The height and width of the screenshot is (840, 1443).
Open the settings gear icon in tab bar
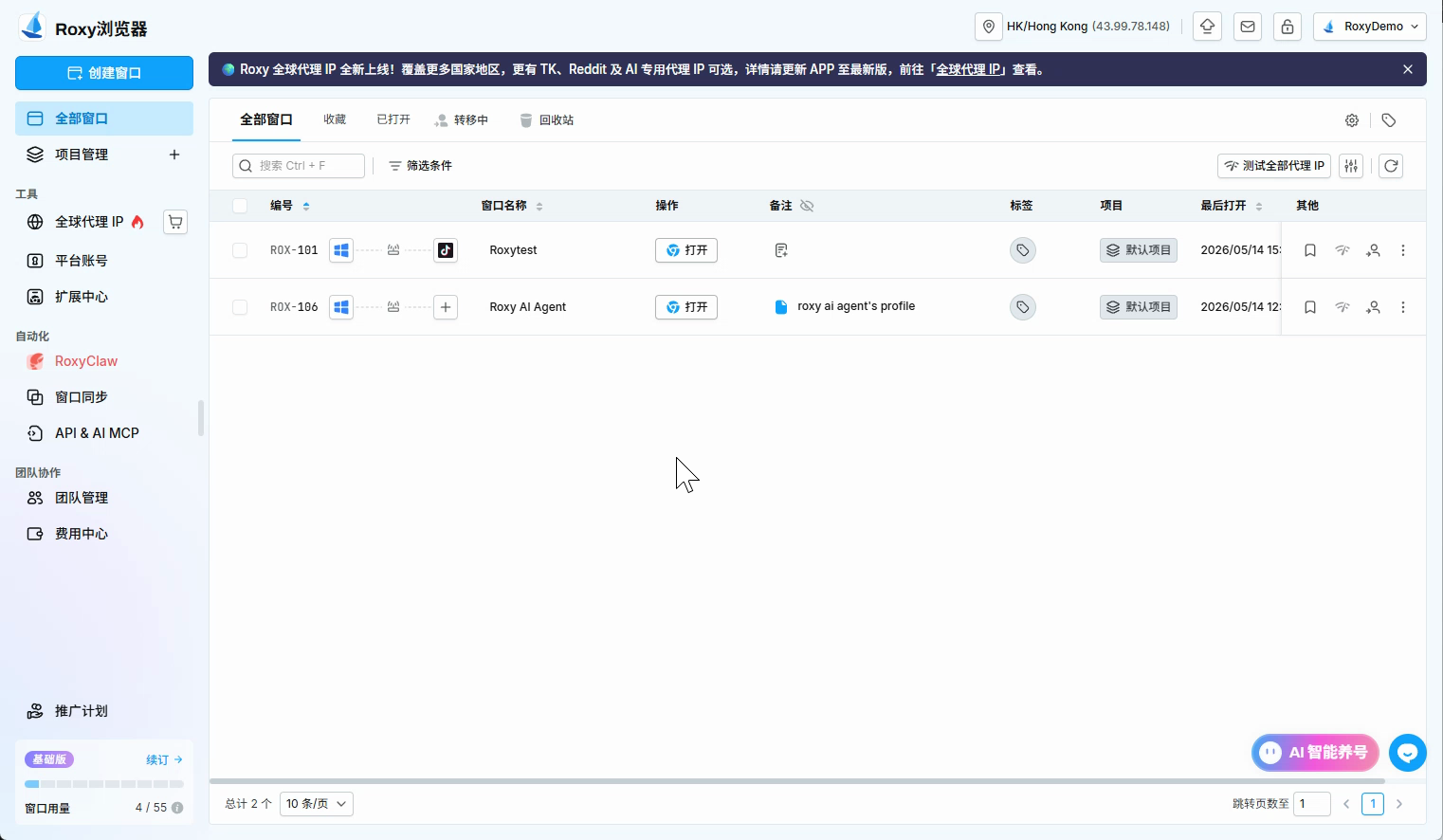coord(1352,120)
